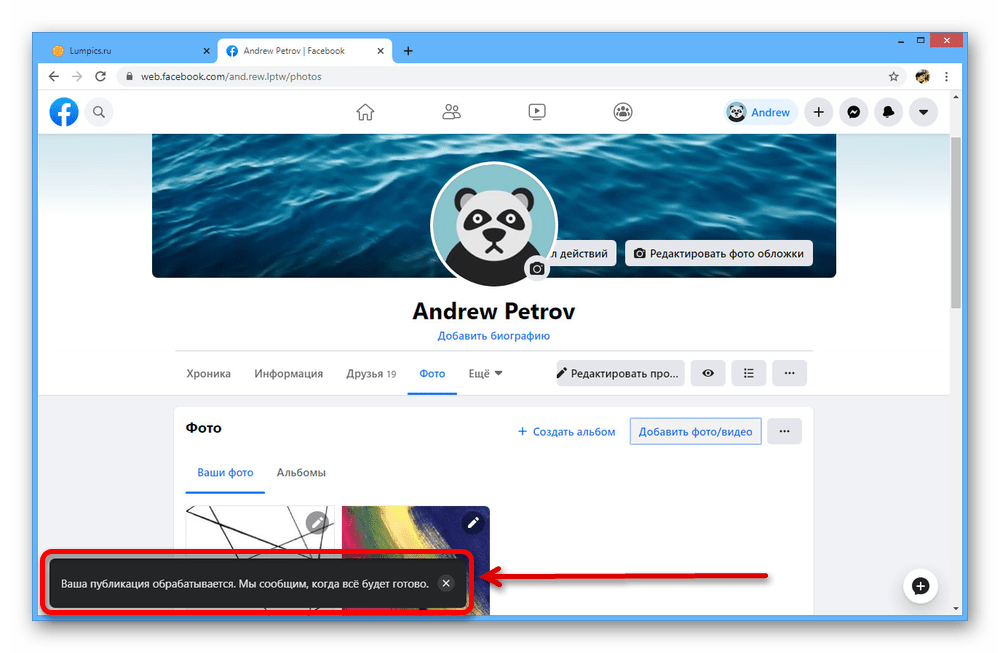Open the Groups icon in top navigation
Viewport: 1000px width, 653px height.
tap(623, 112)
